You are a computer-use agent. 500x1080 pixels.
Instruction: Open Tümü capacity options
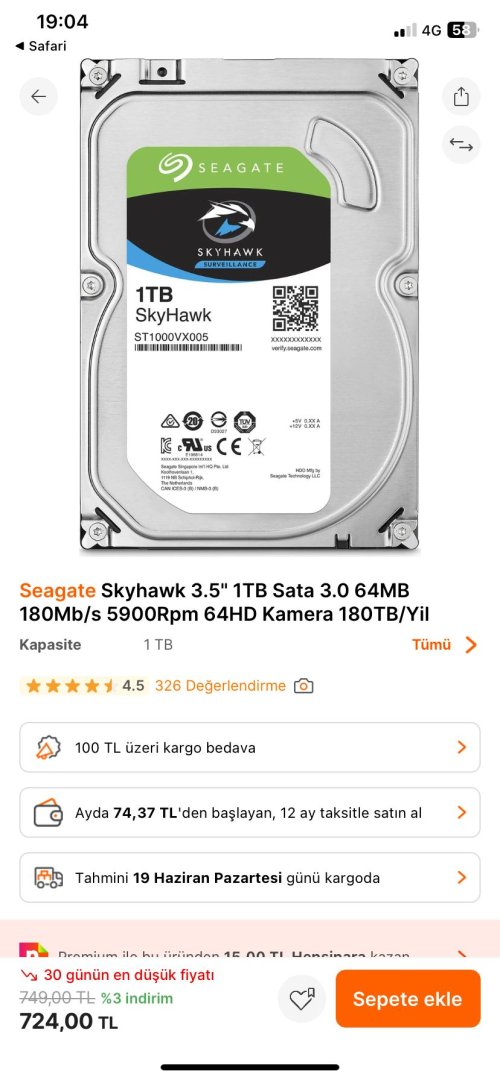(445, 645)
